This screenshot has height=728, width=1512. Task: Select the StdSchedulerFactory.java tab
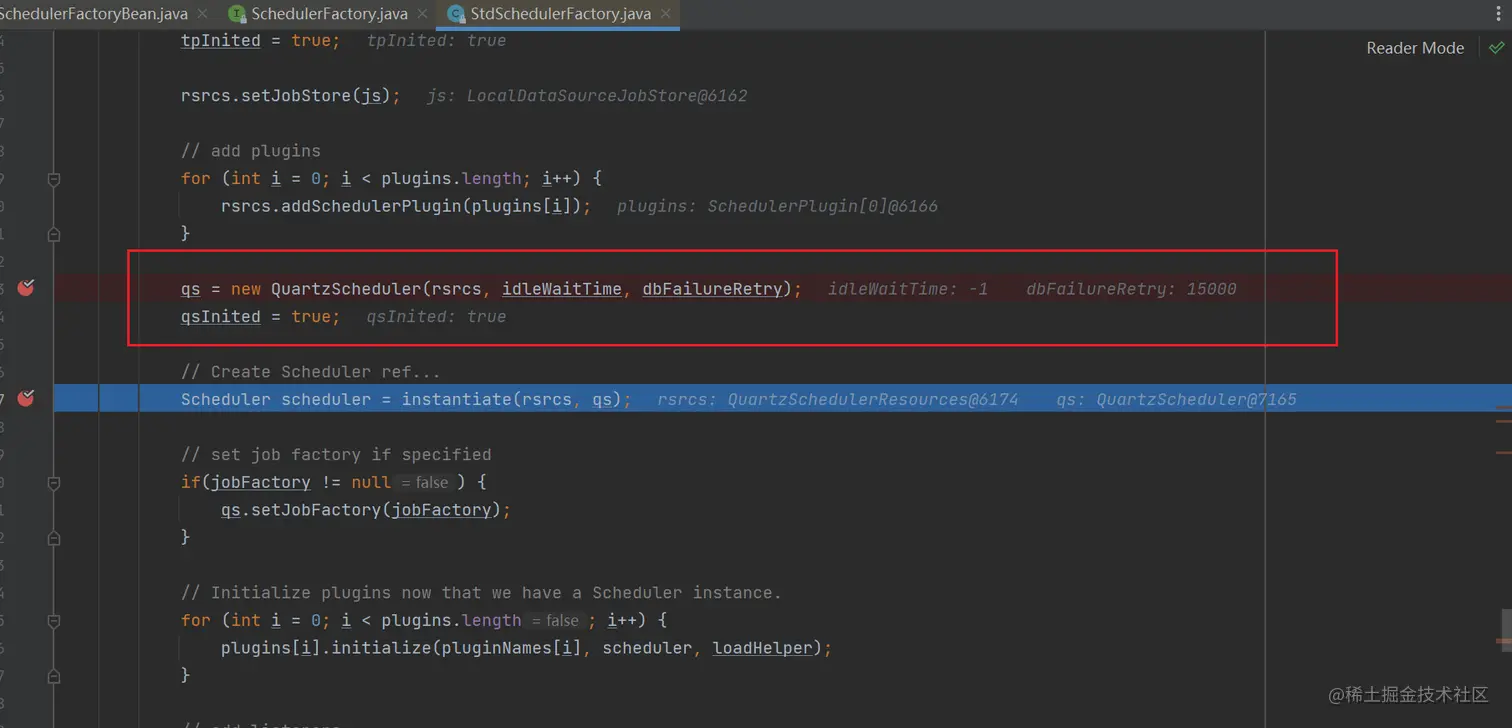[560, 14]
